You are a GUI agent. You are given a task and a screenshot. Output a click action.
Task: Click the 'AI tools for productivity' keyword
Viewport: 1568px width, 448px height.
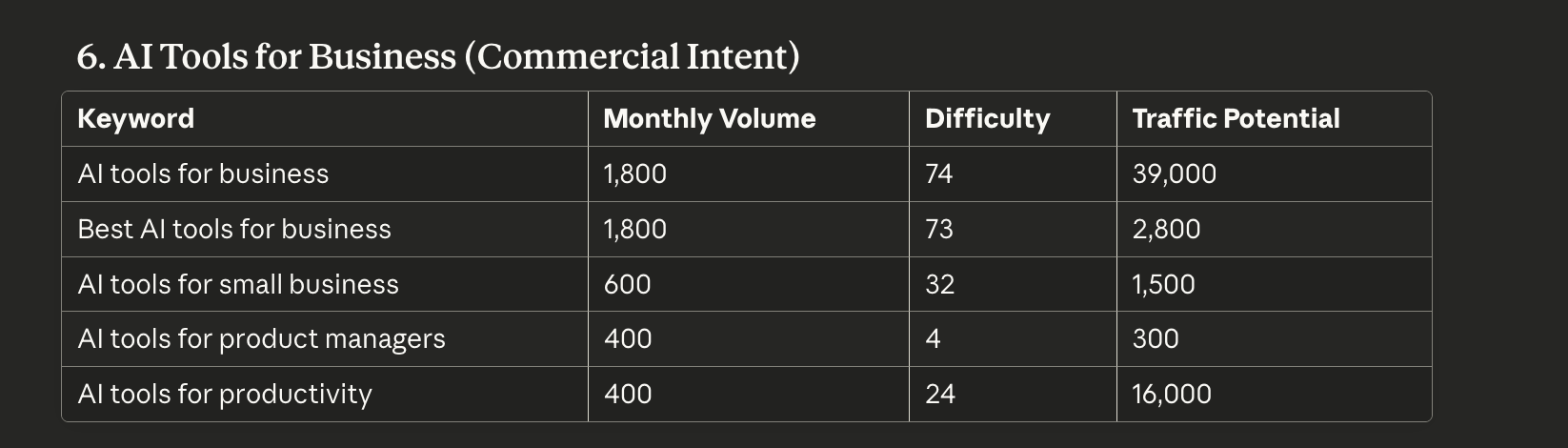pyautogui.click(x=225, y=395)
